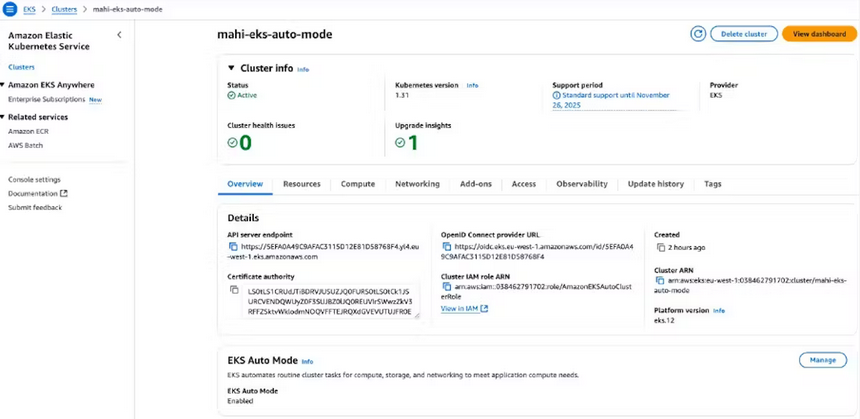Click the upgrade insights count 1

(x=412, y=143)
